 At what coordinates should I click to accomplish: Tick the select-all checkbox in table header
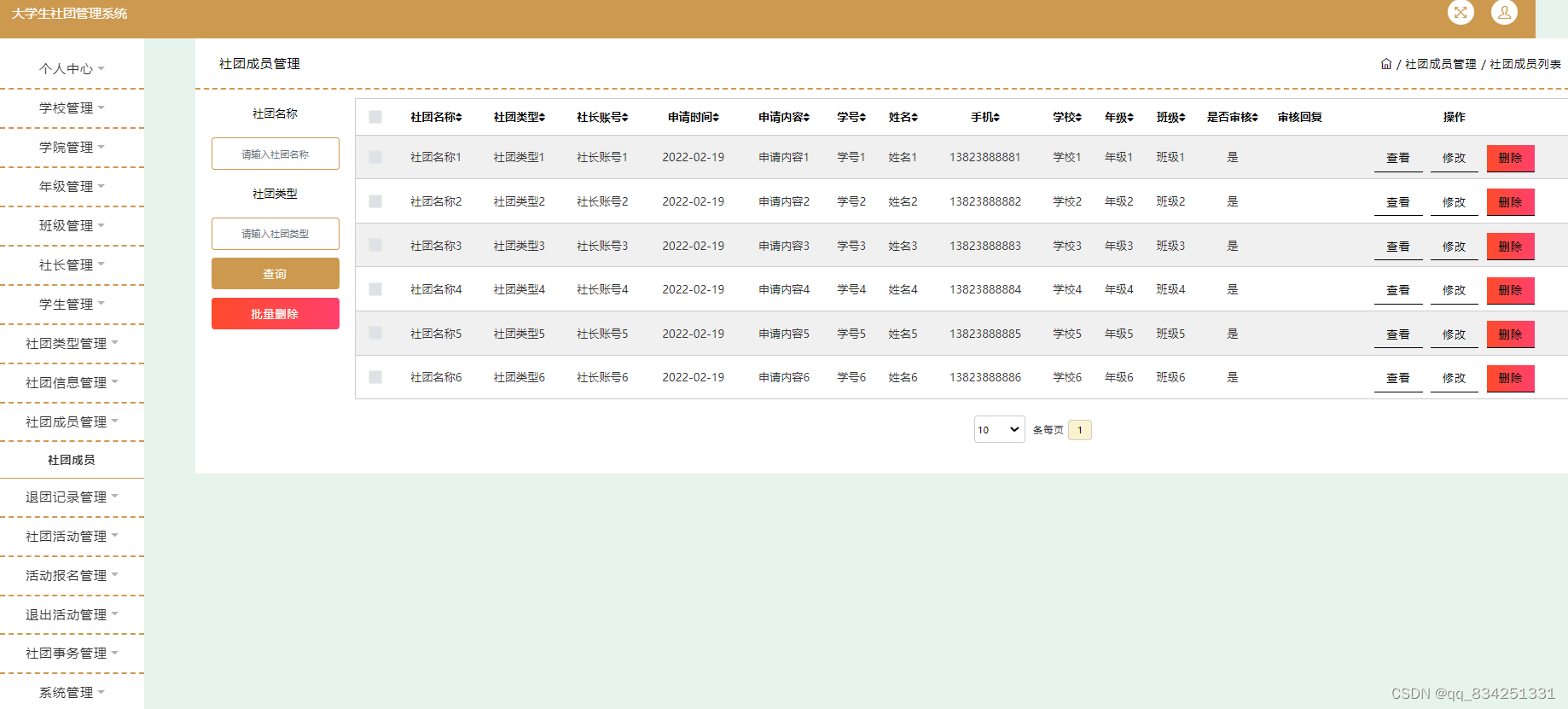click(375, 117)
